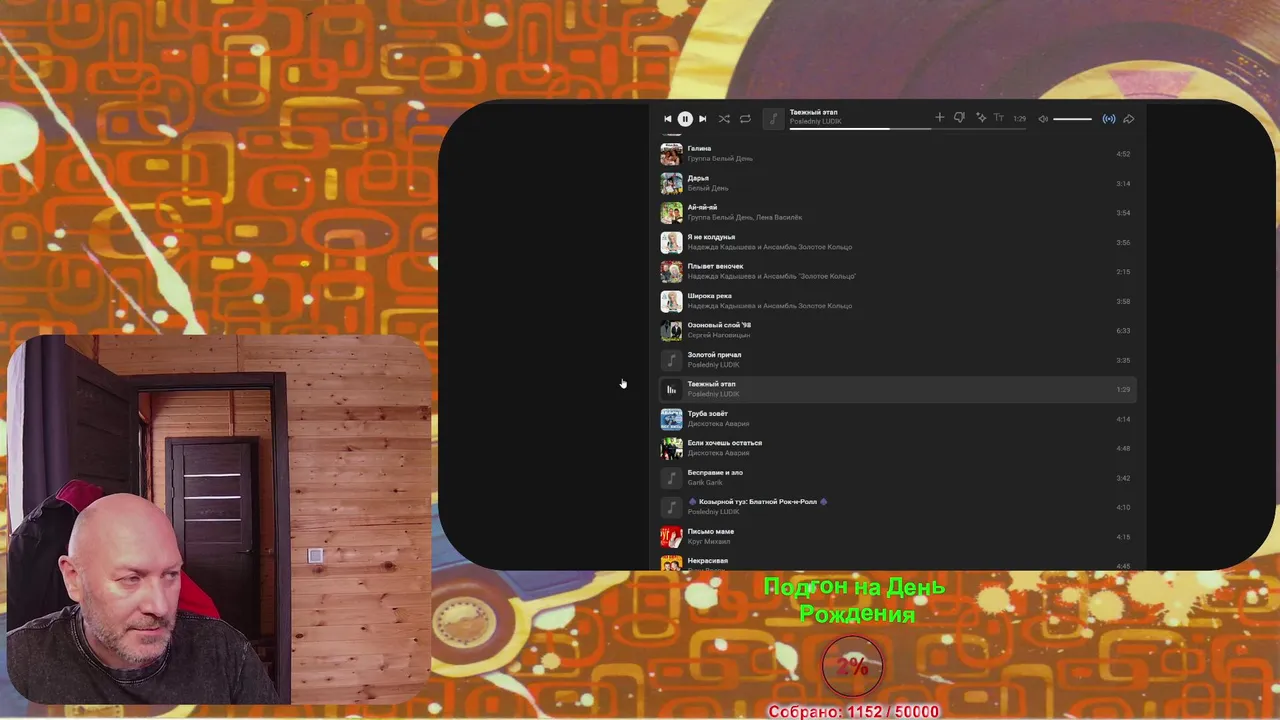Play the song Если хочешь остаться
Screen dimensions: 1280x720
tap(725, 443)
